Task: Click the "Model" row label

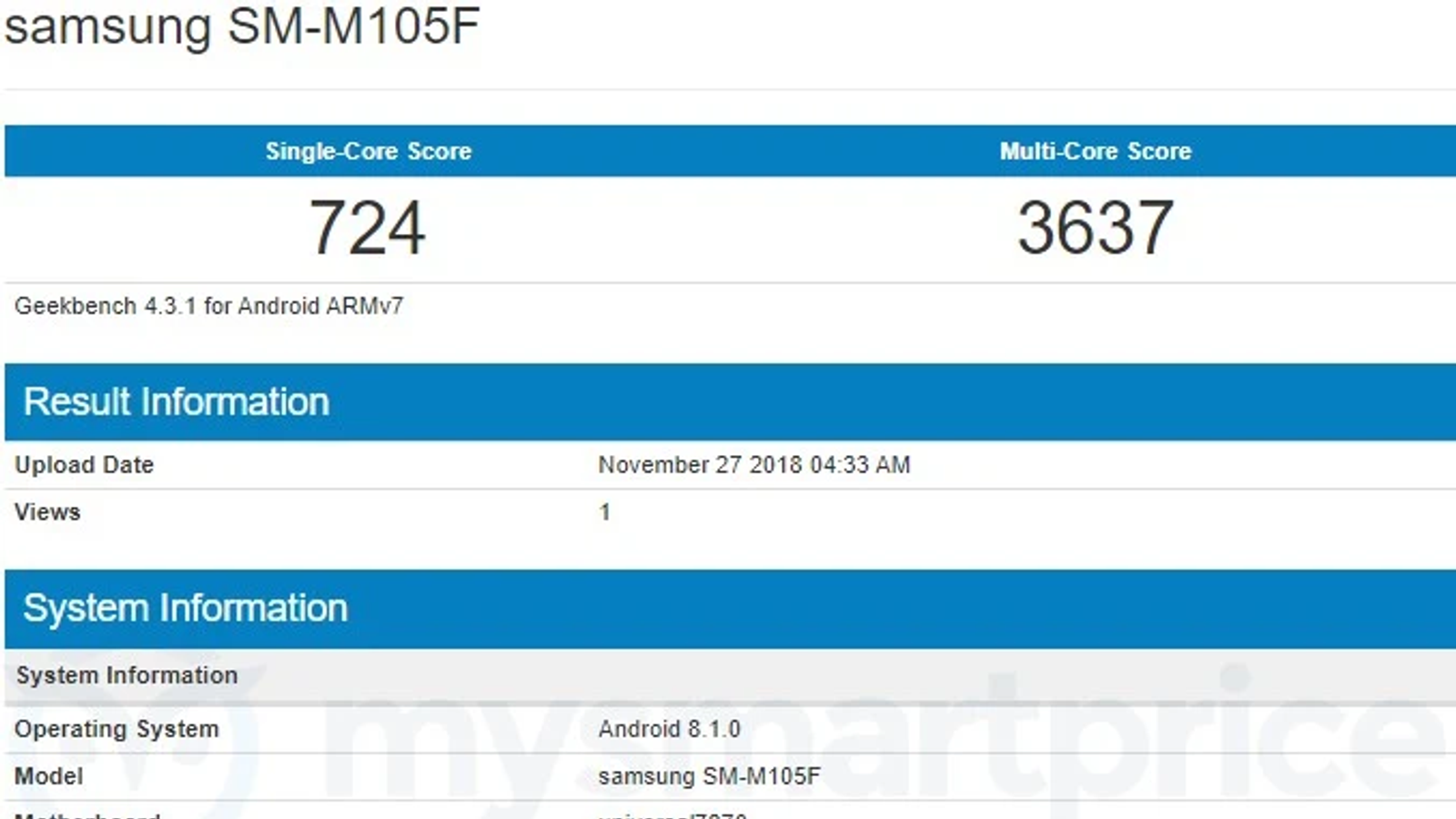Action: pos(49,776)
